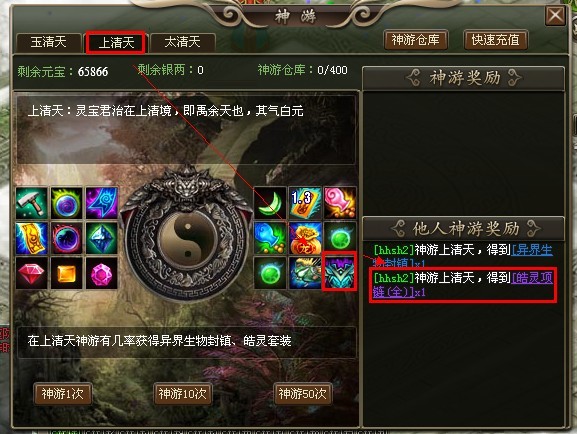Image resolution: width=577 pixels, height=434 pixels.
Task: Click the 快速充值 recharge button
Action: click(x=495, y=40)
